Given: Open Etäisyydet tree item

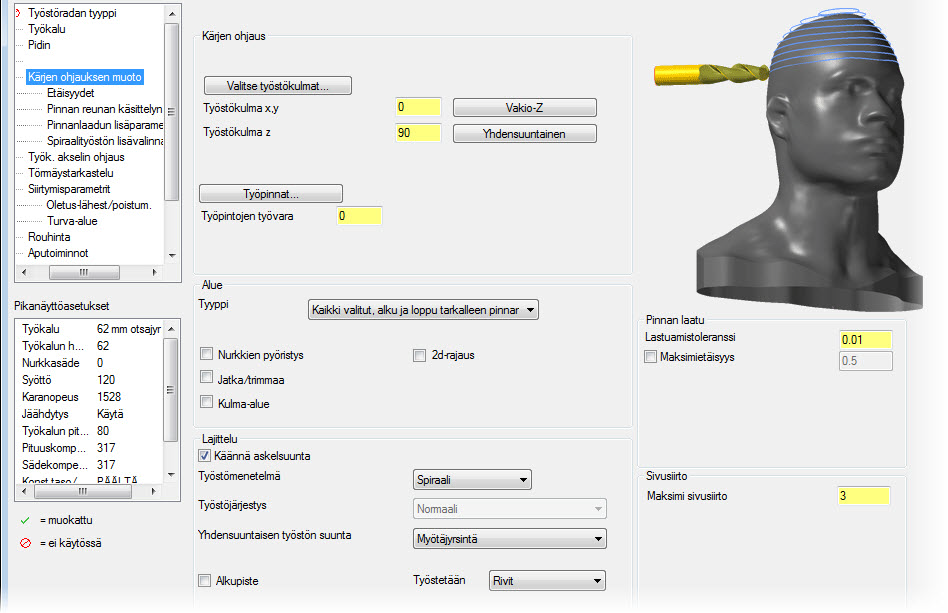Looking at the screenshot, I should pos(71,93).
